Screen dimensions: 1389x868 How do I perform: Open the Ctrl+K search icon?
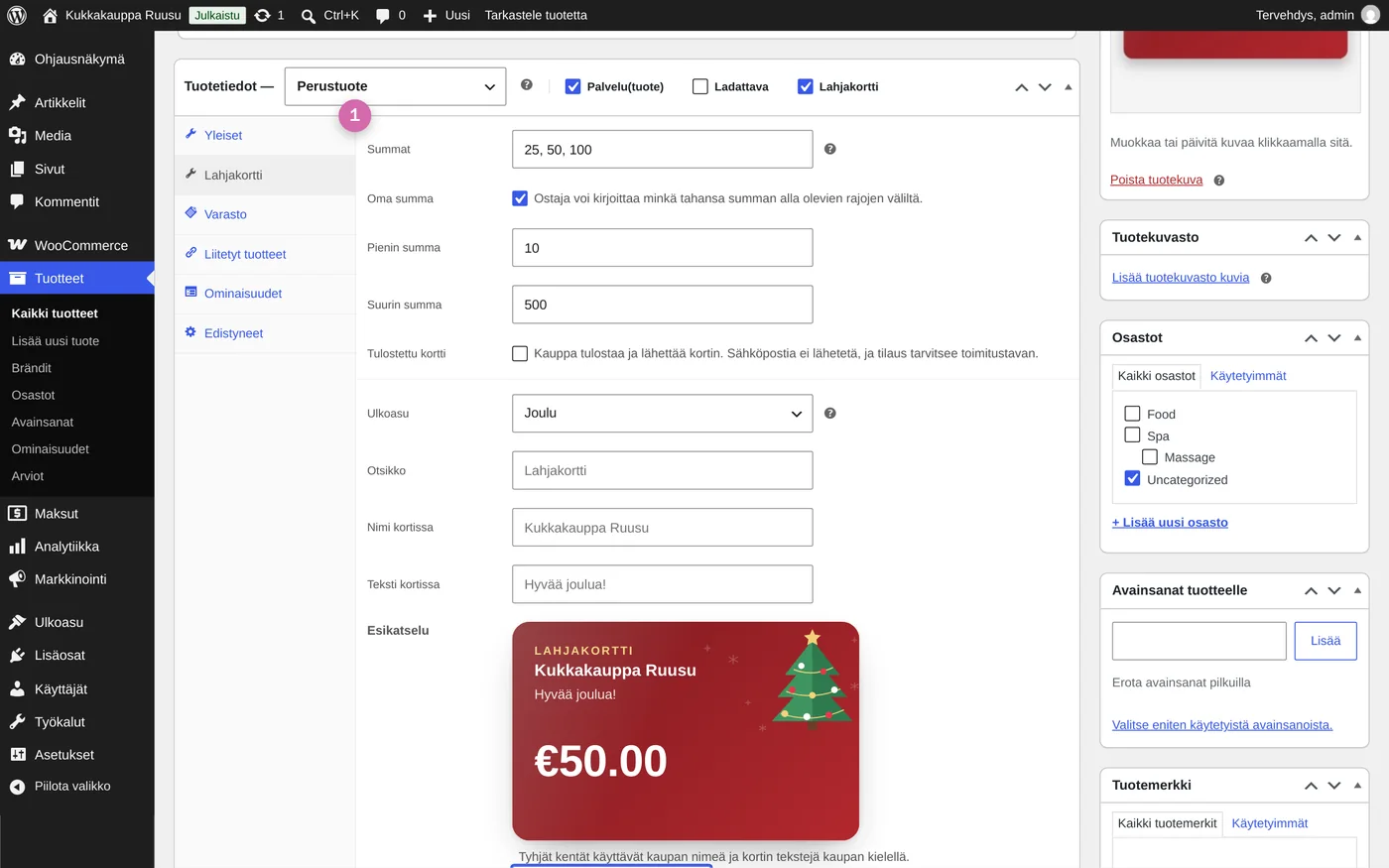tap(309, 16)
